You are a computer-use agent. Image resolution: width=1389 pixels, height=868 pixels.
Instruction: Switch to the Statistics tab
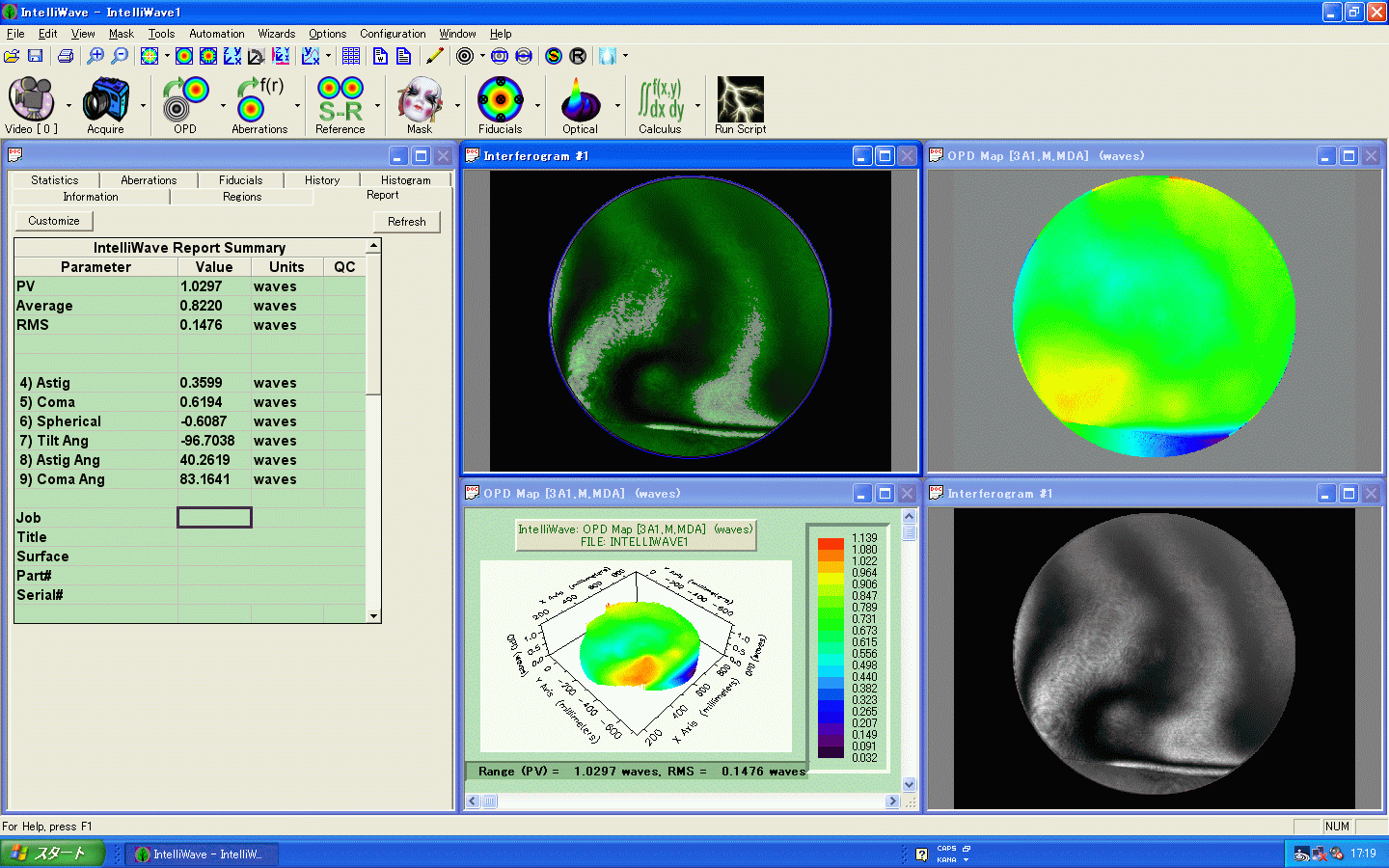[55, 180]
